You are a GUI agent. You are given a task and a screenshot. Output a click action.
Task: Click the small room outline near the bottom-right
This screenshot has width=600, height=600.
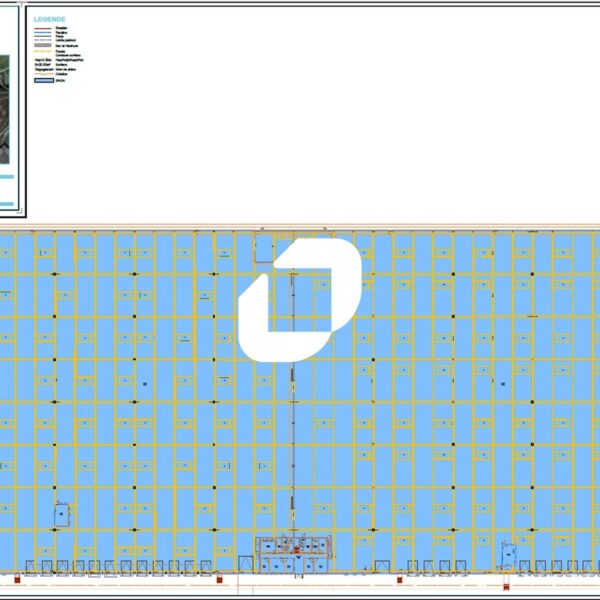tap(509, 552)
